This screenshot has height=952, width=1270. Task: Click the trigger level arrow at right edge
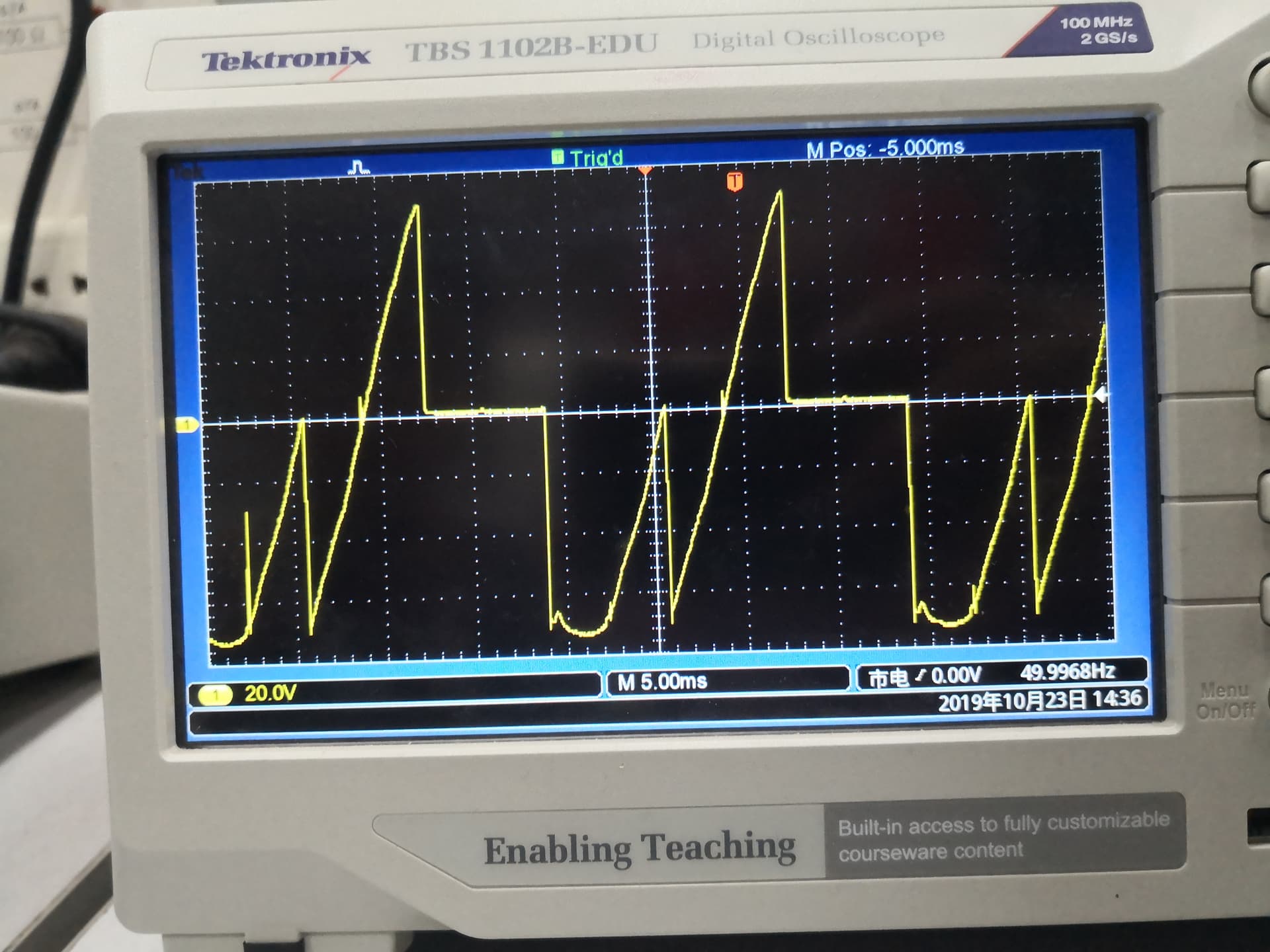1100,395
